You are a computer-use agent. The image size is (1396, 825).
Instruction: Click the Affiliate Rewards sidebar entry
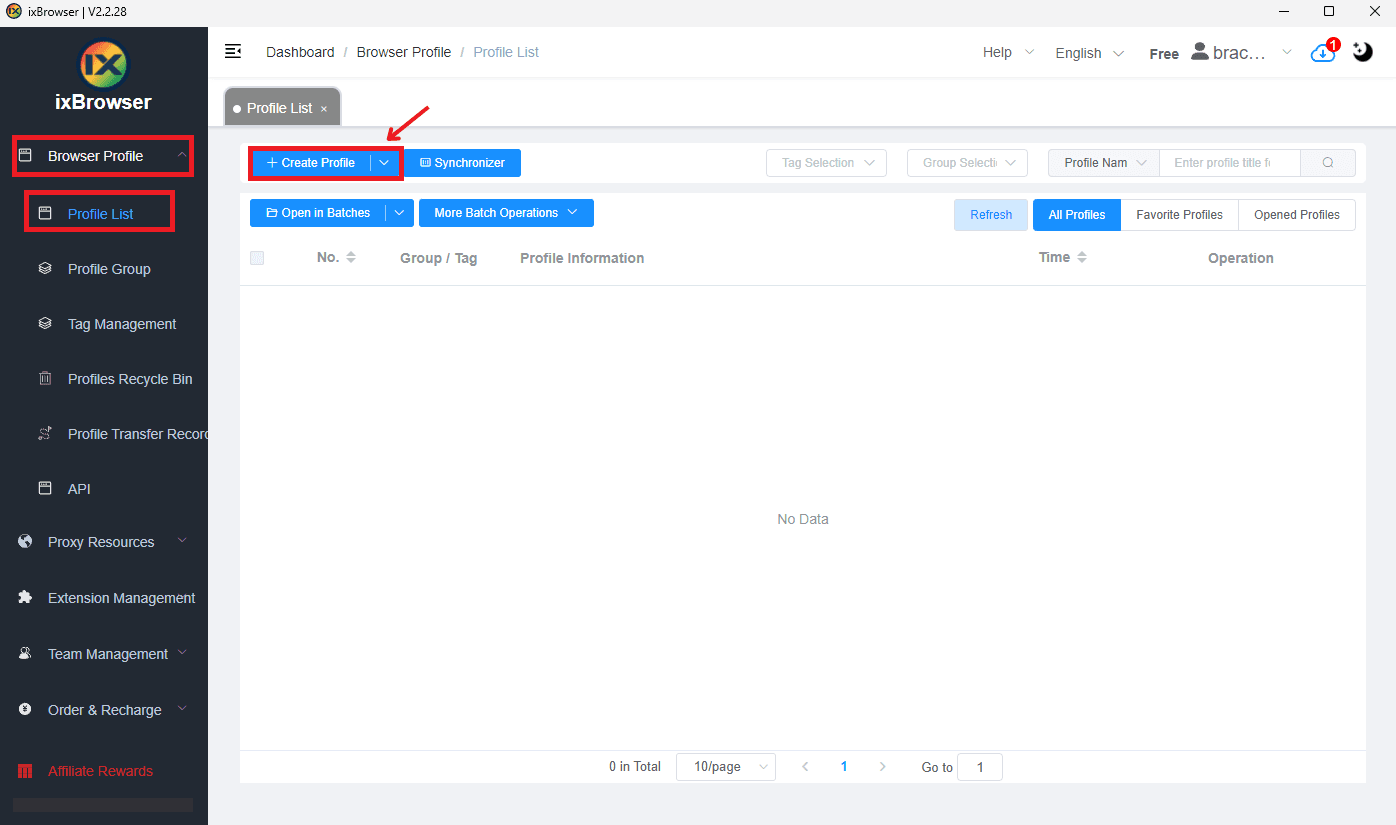coord(100,770)
